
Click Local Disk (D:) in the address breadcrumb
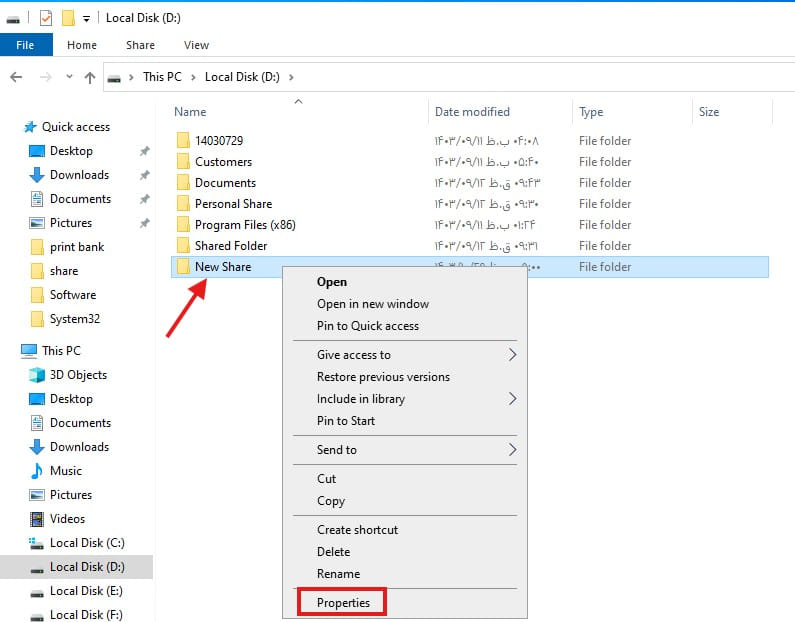[x=242, y=77]
